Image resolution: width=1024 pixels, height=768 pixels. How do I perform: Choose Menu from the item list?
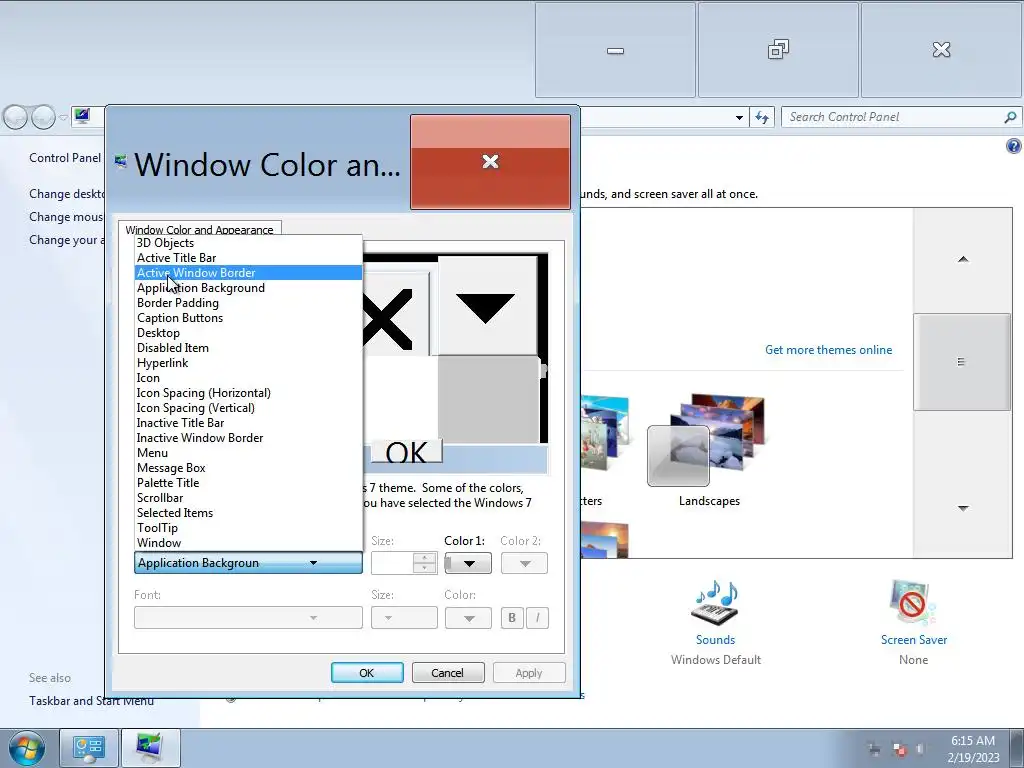pyautogui.click(x=248, y=453)
